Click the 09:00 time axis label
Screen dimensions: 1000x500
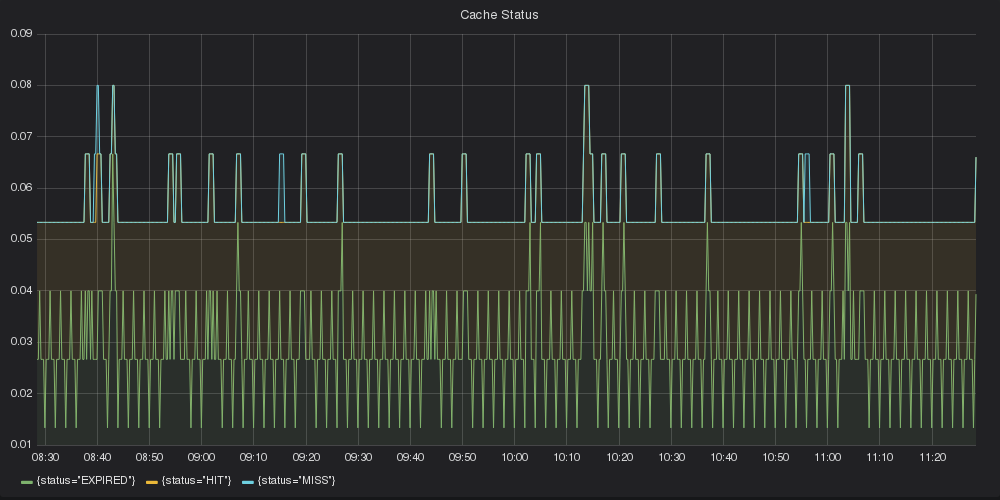point(202,457)
